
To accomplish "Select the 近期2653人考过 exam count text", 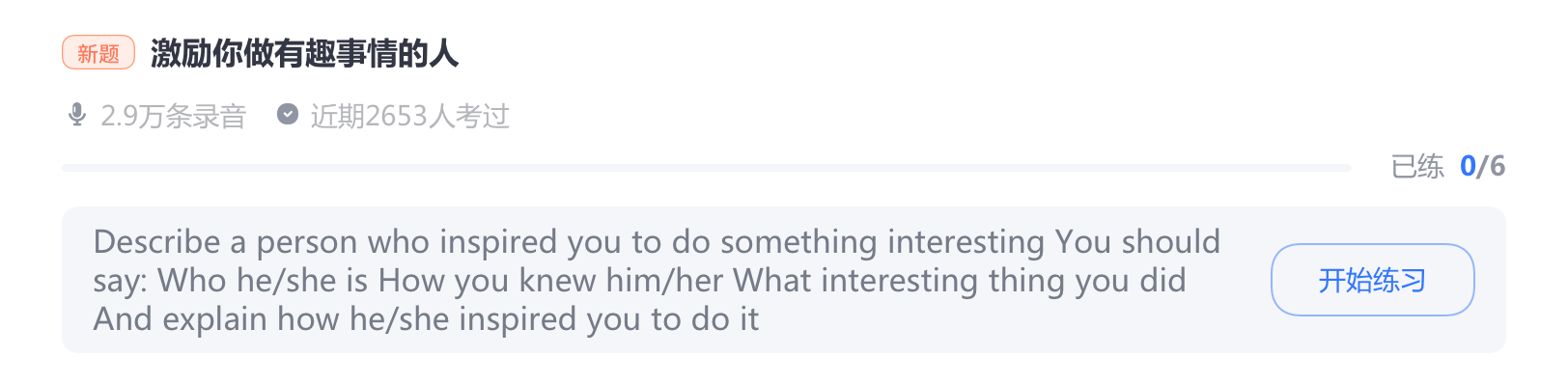I will 409,117.
